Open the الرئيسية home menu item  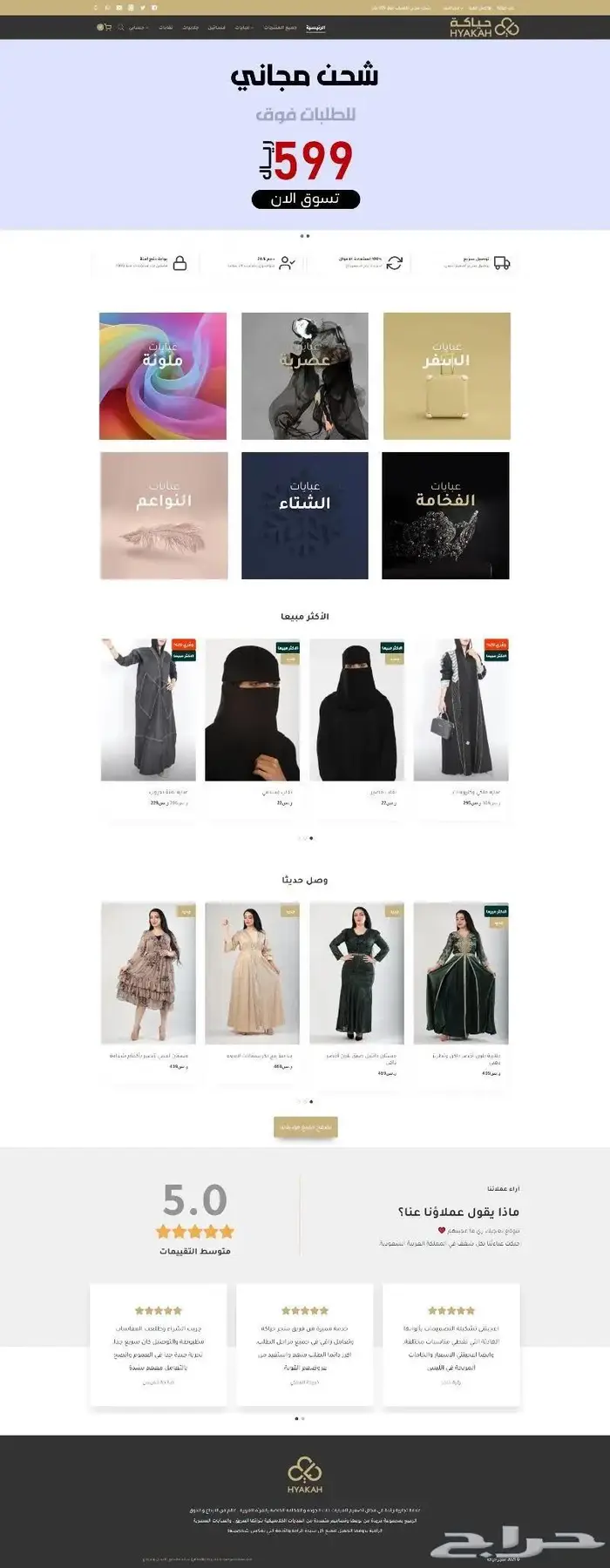(315, 27)
